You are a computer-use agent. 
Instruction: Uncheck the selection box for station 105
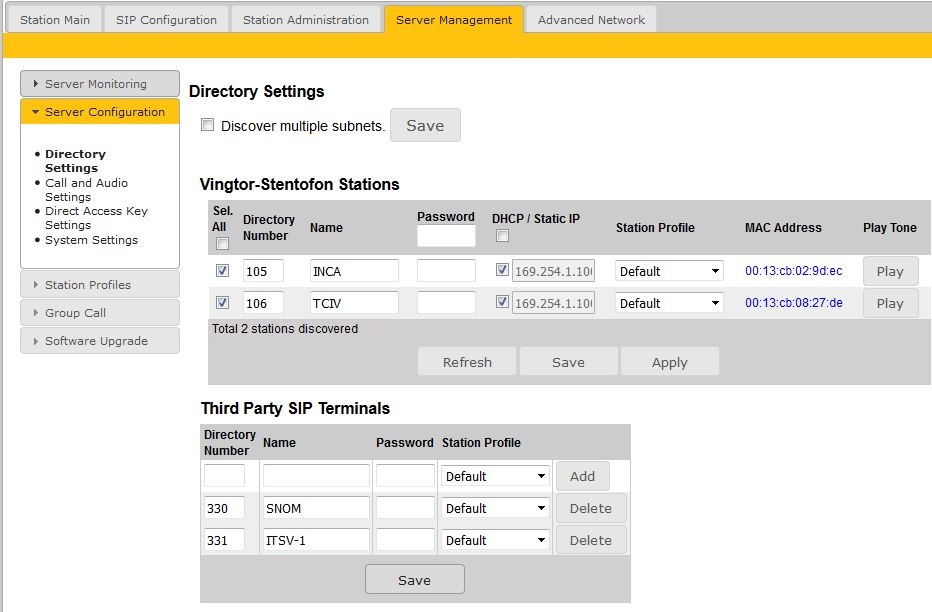[x=223, y=271]
